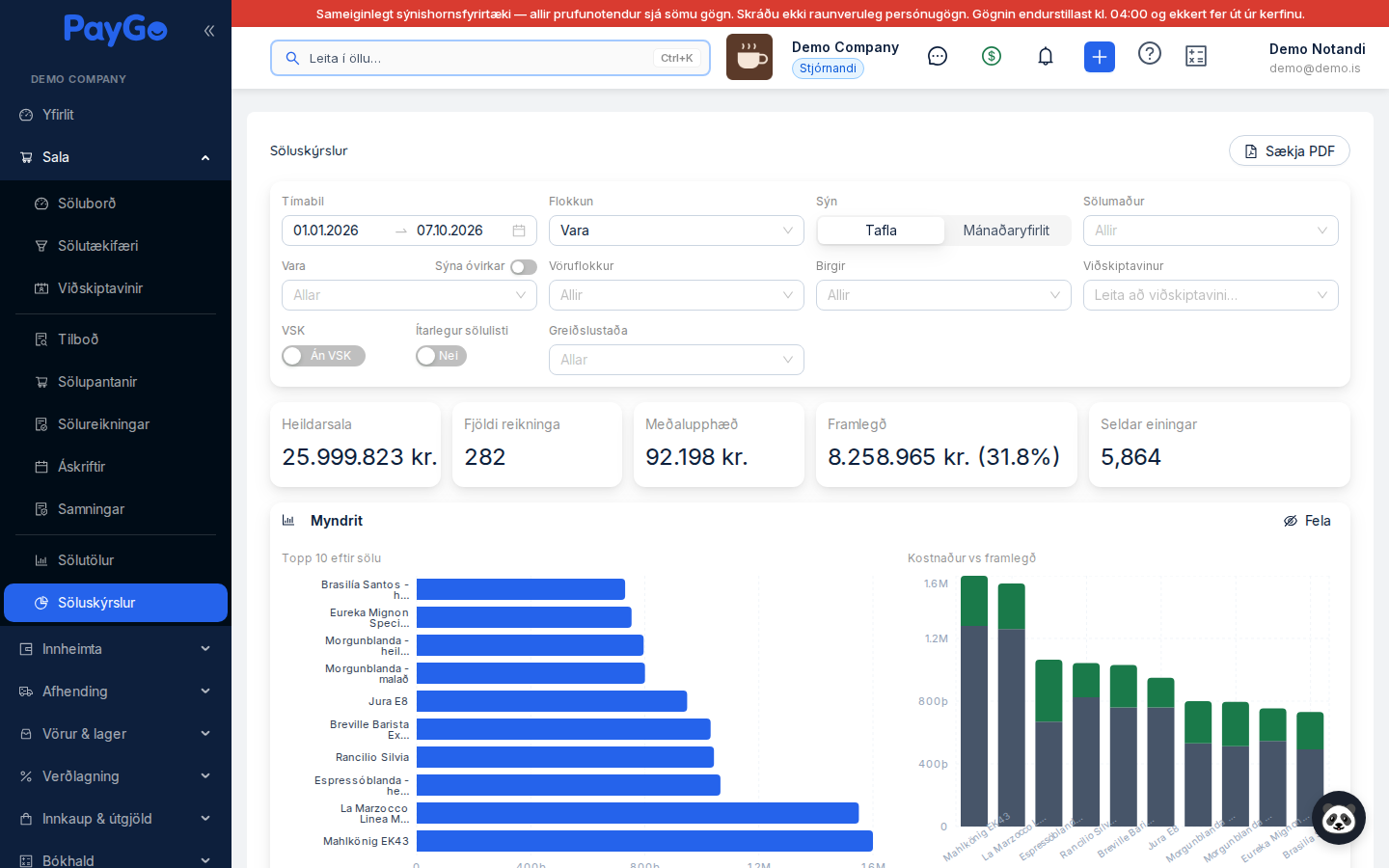
Task: Open the Flokkun dropdown
Action: pos(676,231)
